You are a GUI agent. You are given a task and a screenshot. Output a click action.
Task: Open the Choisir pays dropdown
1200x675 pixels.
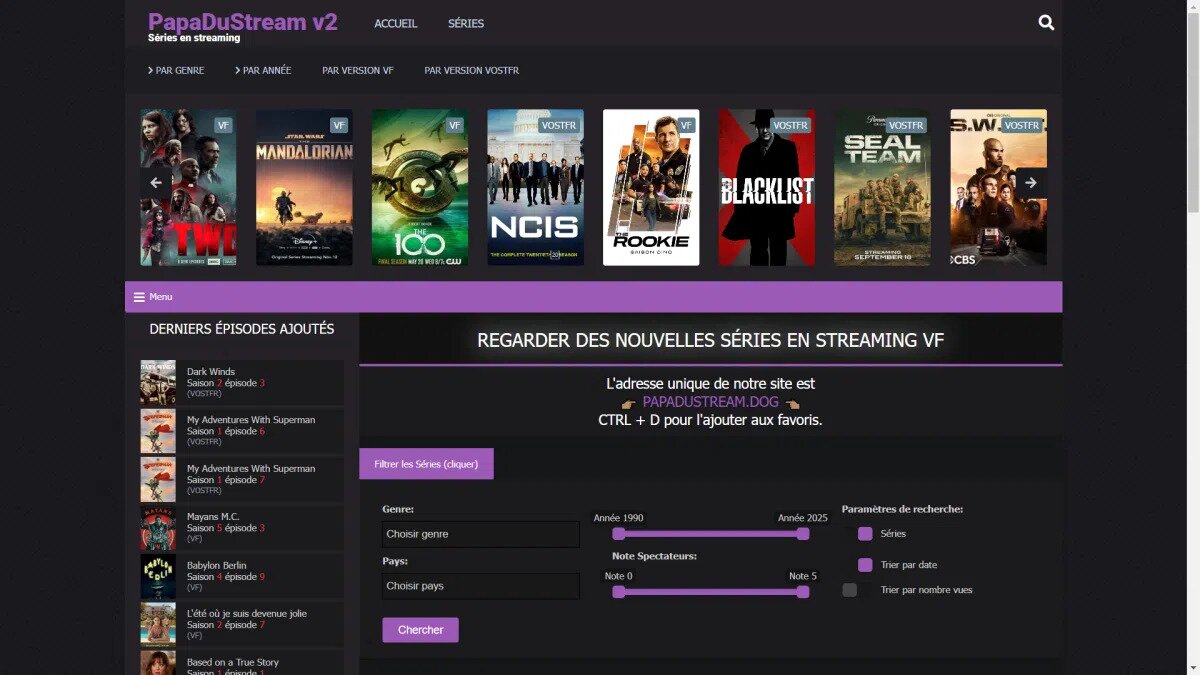pyautogui.click(x=480, y=586)
